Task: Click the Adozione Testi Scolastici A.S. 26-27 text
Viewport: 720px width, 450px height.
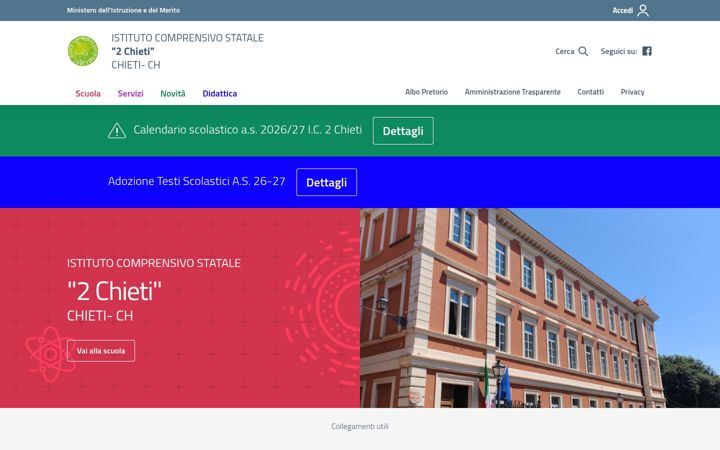Action: (x=197, y=181)
